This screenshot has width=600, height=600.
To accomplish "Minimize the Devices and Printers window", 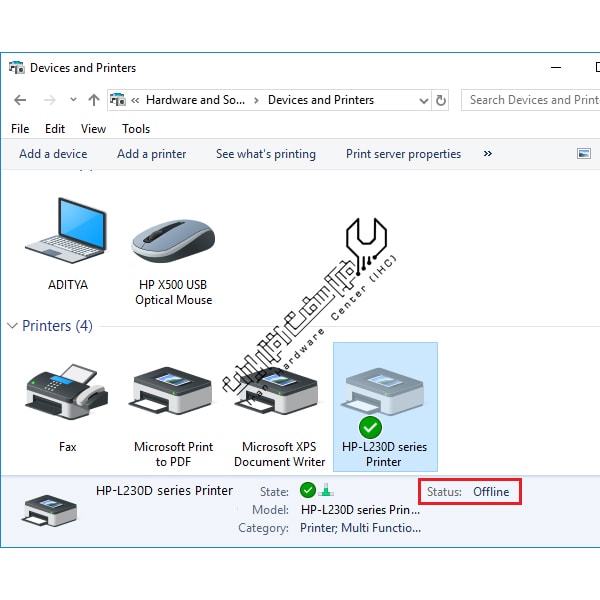I will pyautogui.click(x=556, y=68).
